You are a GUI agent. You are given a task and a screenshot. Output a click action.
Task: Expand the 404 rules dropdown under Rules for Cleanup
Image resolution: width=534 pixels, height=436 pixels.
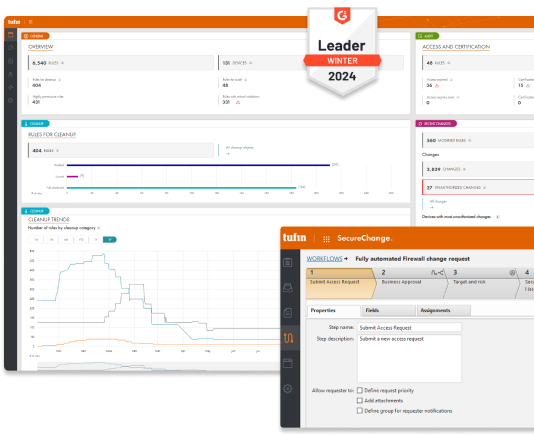coord(58,151)
